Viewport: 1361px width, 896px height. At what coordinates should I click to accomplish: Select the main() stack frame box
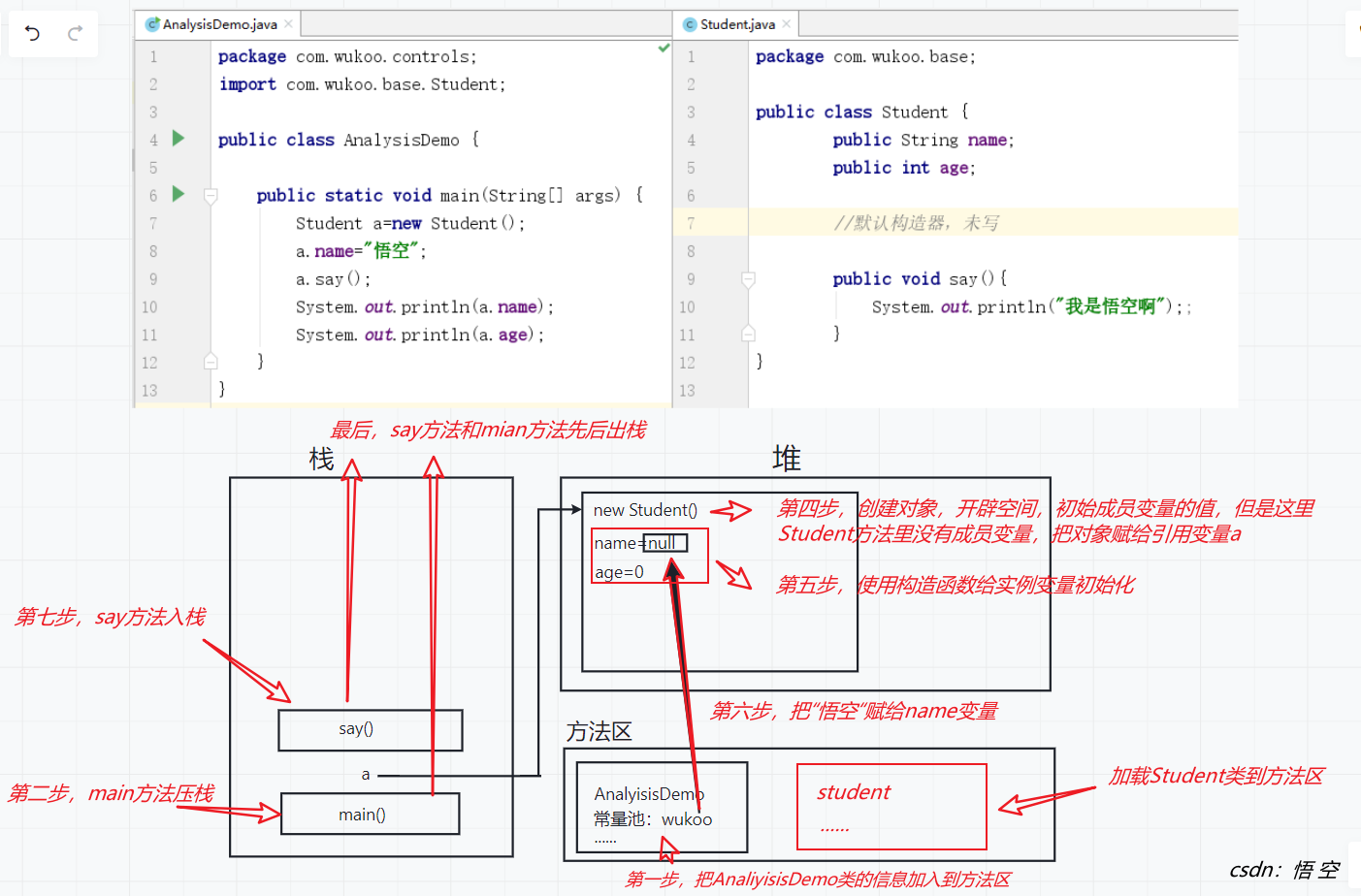371,814
